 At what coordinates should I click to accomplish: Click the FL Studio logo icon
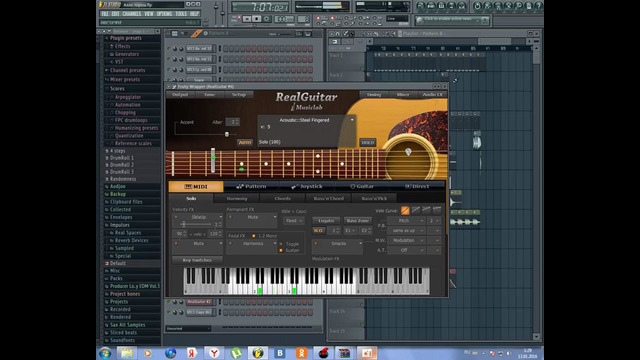click(101, 4)
